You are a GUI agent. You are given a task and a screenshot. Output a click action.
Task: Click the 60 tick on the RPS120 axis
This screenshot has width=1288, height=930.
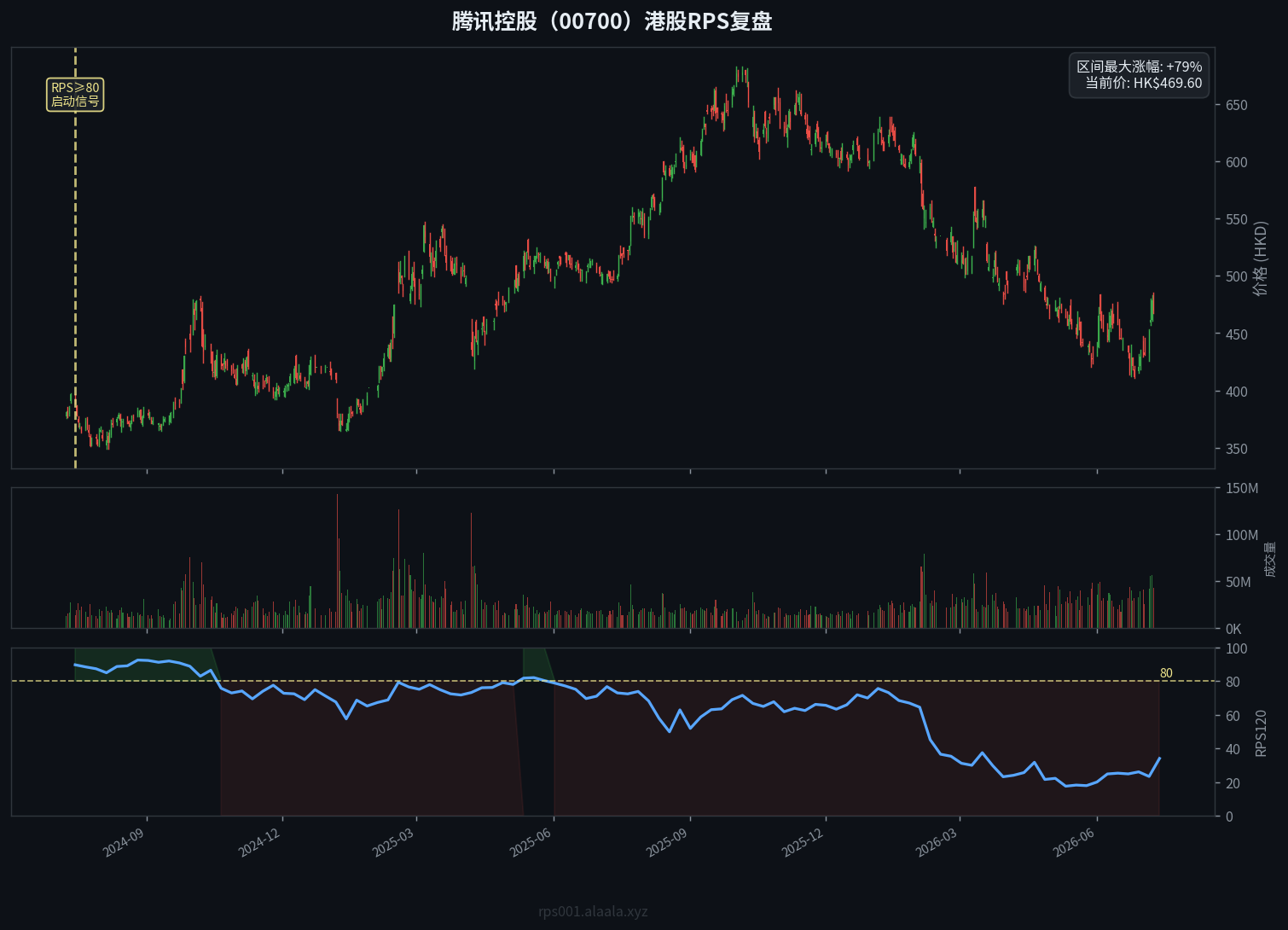(x=1233, y=716)
